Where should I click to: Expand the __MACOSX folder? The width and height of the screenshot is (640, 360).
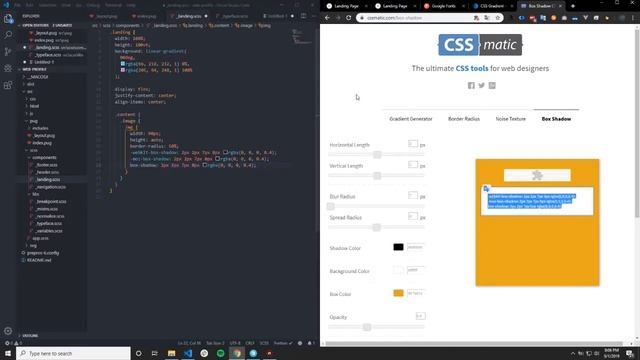pyautogui.click(x=36, y=77)
